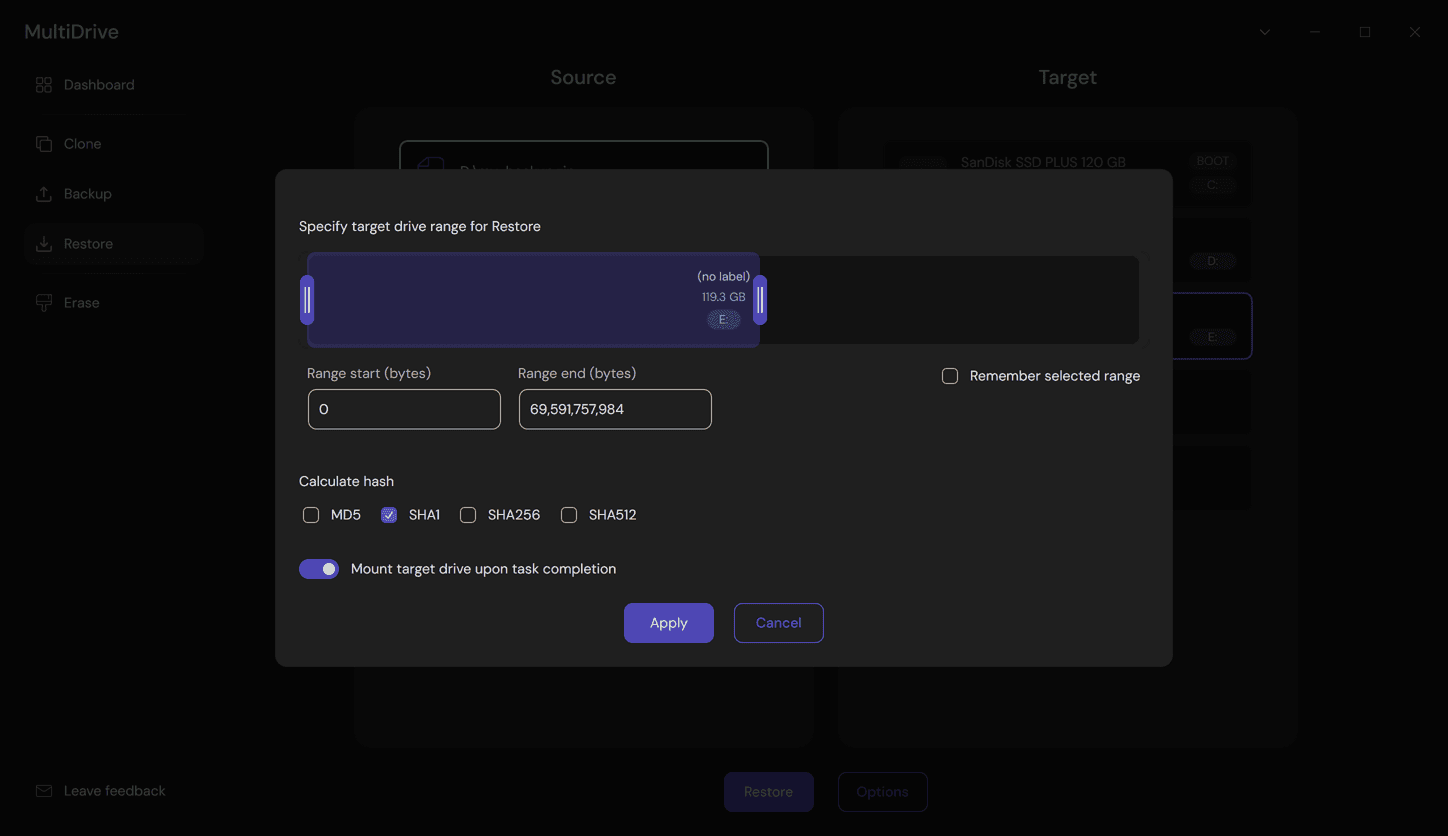The image size is (1448, 836).
Task: Click the Erase tool icon in sidebar
Action: pyautogui.click(x=43, y=302)
